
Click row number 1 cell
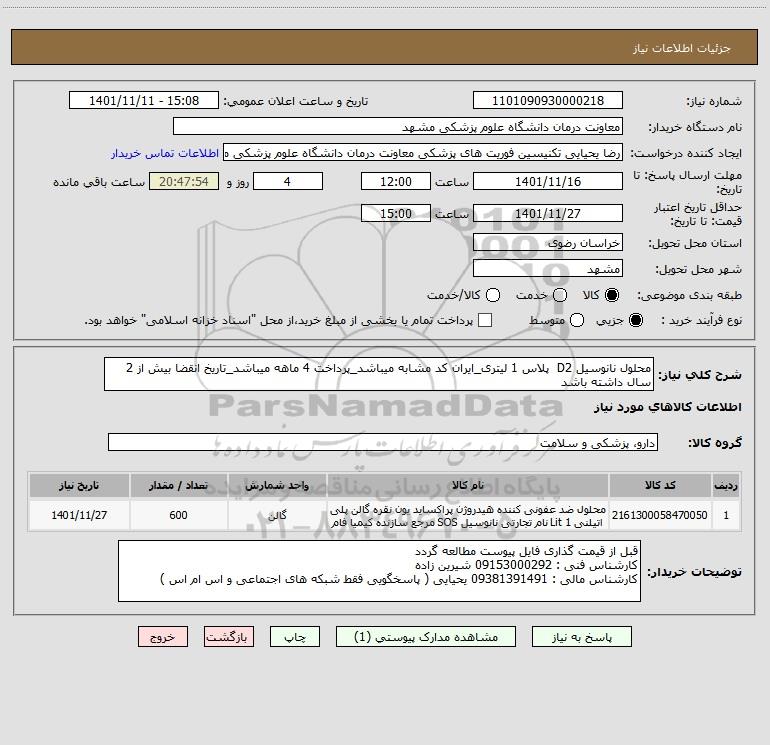point(726,515)
